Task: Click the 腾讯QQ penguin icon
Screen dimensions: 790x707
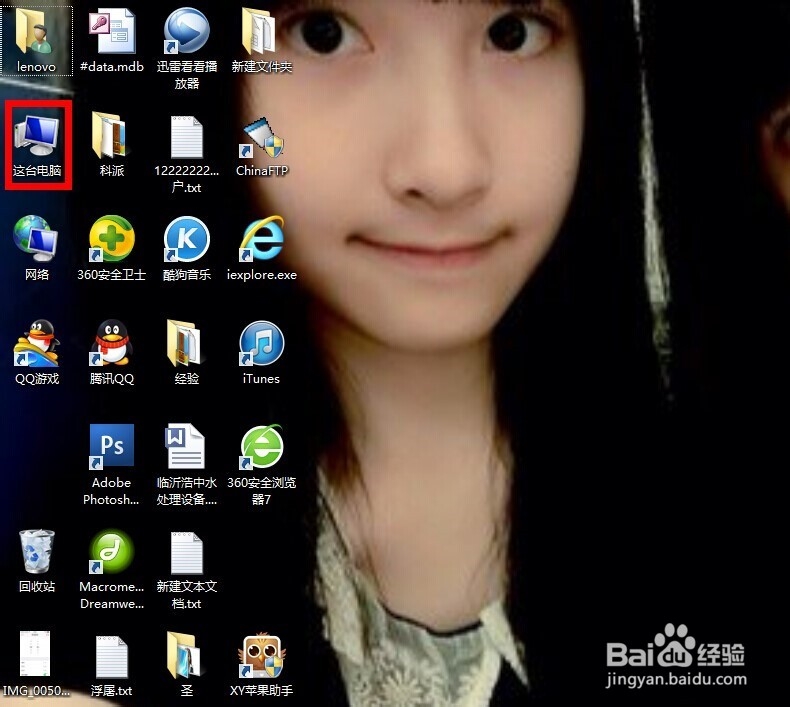Action: tap(111, 343)
